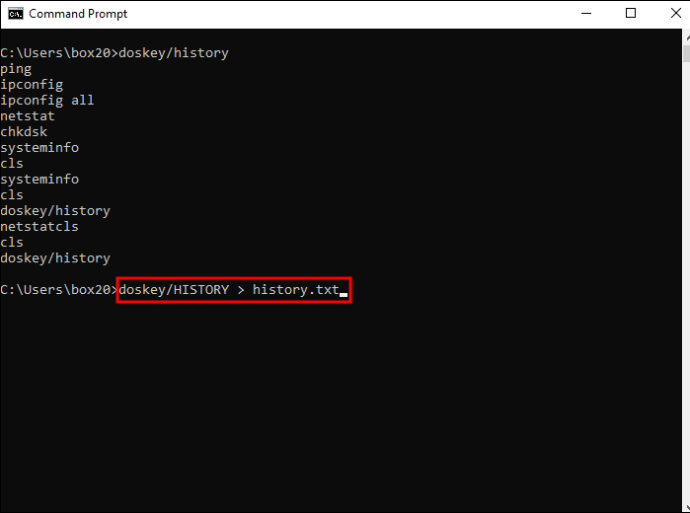
Task: Click the scrollbar up arrow
Action: coord(686,37)
